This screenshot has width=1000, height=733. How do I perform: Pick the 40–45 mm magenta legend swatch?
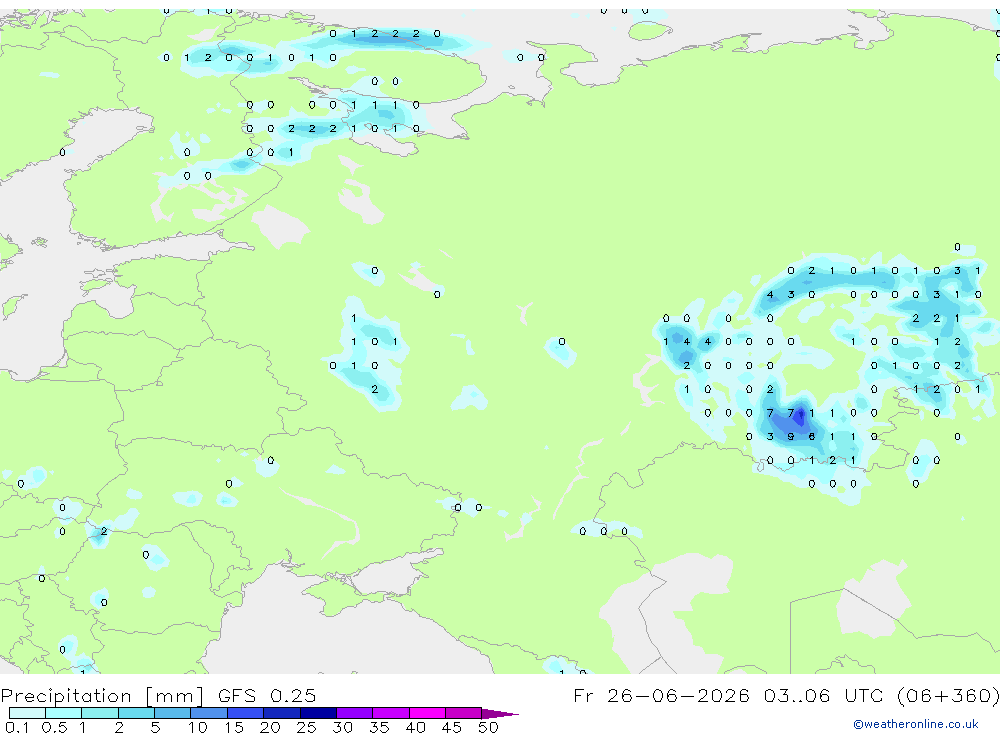[427, 713]
